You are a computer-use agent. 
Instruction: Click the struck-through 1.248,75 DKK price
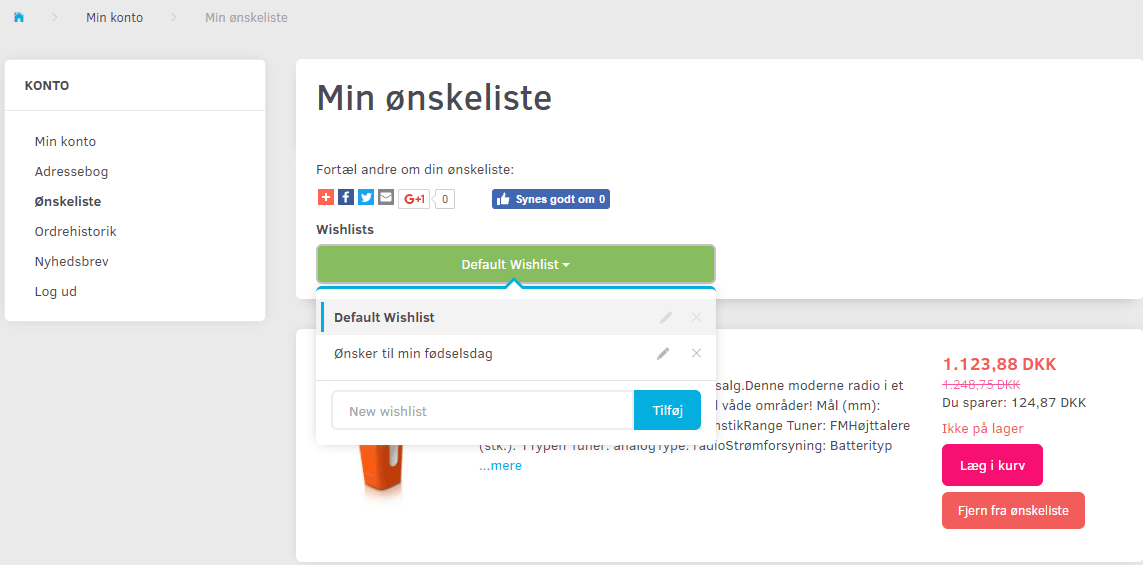click(x=981, y=384)
